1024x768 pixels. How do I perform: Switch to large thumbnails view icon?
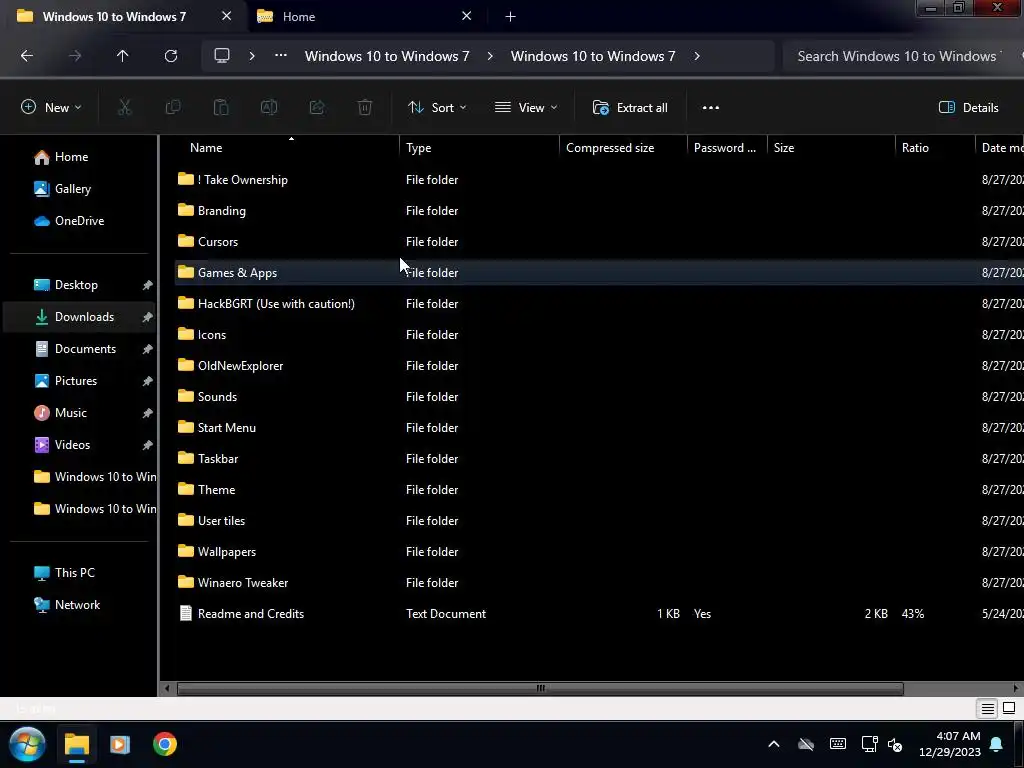[x=1009, y=709]
